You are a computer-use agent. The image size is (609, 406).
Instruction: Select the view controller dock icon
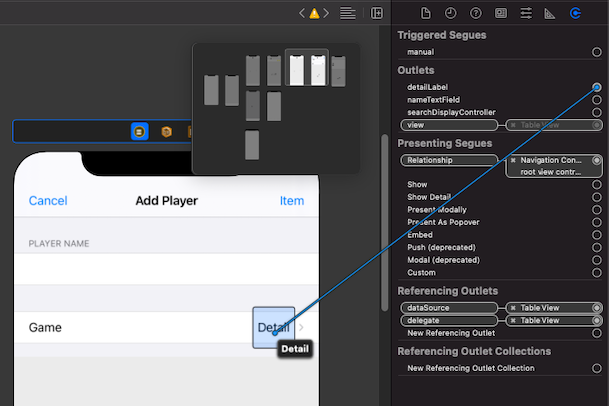pyautogui.click(x=139, y=132)
